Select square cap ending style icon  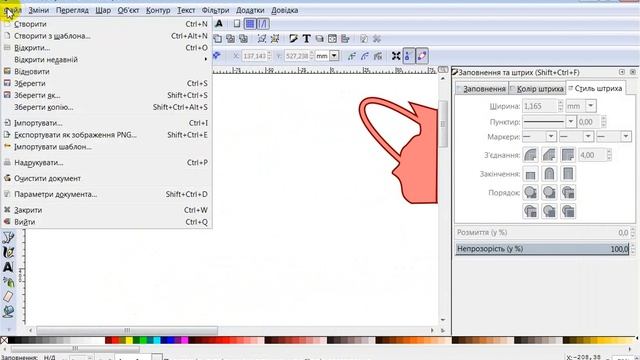click(x=568, y=174)
